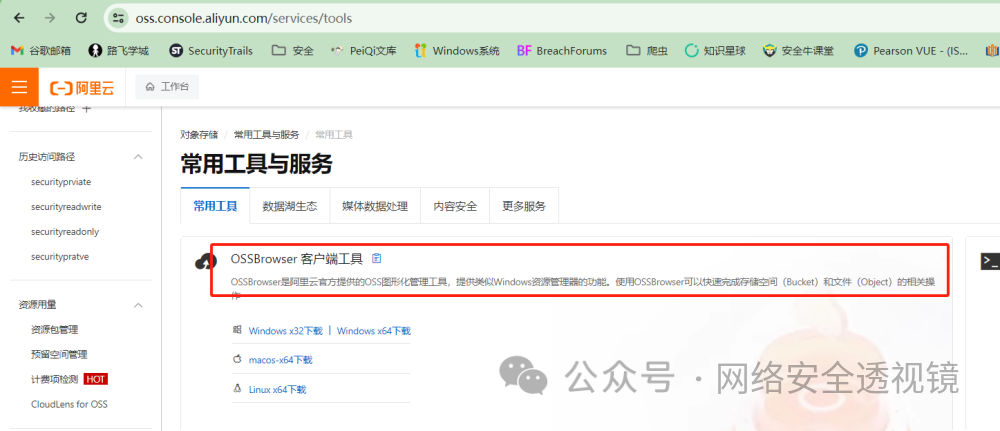Download Linux x64 OSSBrowser

point(277,390)
